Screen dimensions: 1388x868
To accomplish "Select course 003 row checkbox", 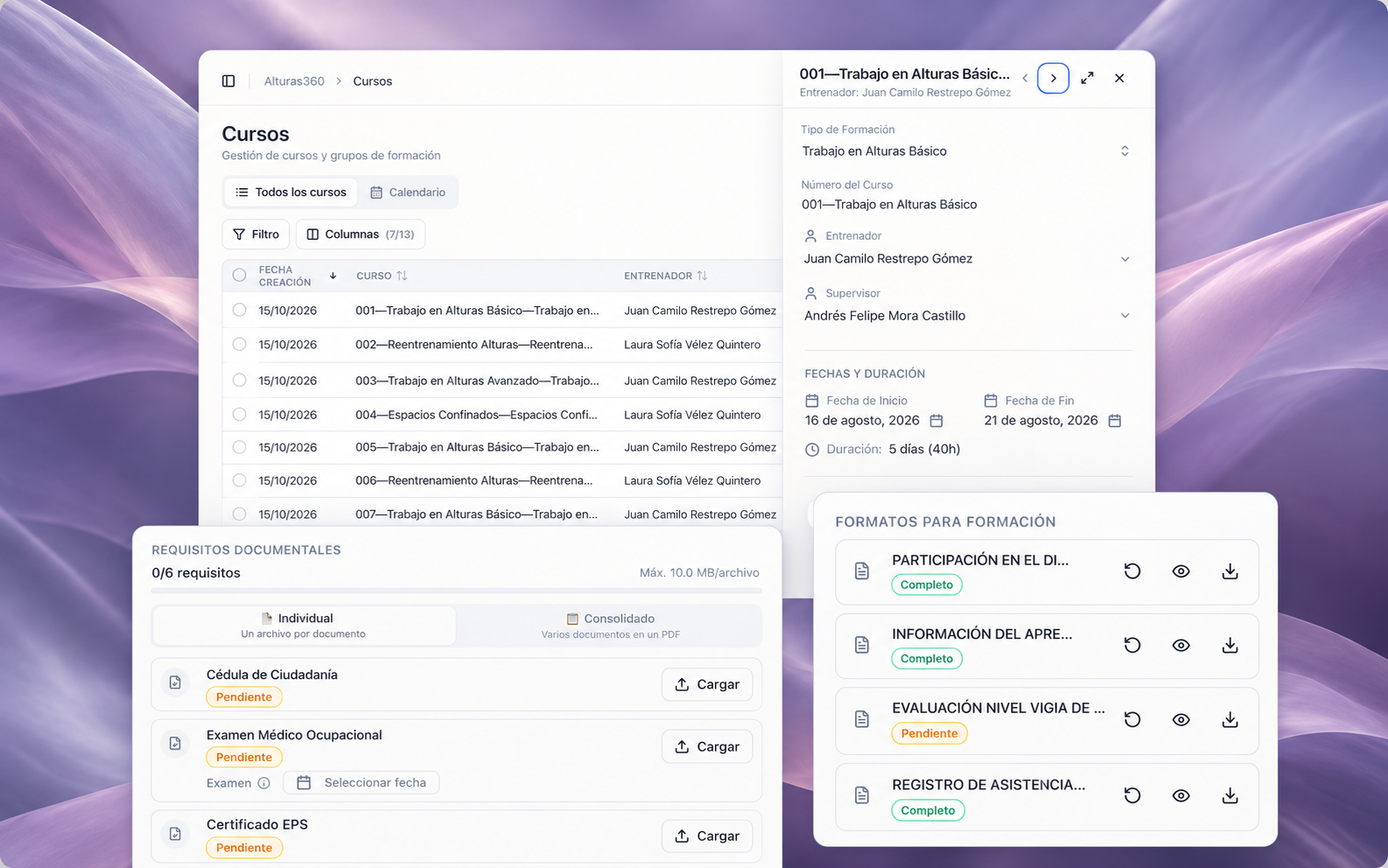I will pyautogui.click(x=239, y=380).
